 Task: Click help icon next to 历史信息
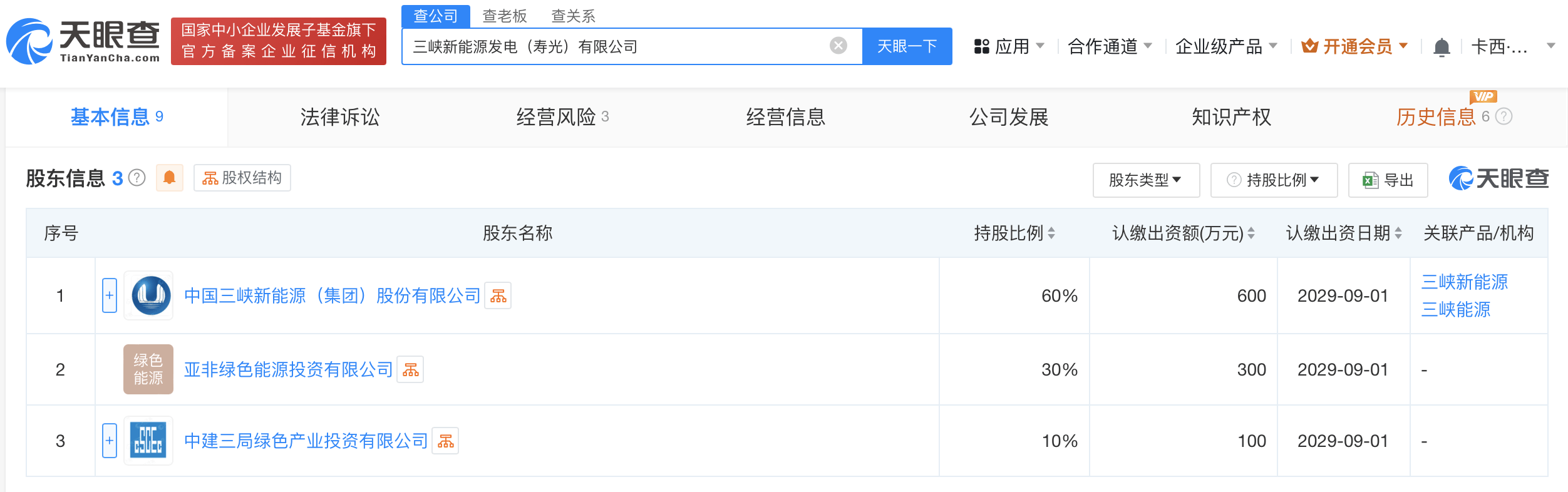(x=1504, y=116)
